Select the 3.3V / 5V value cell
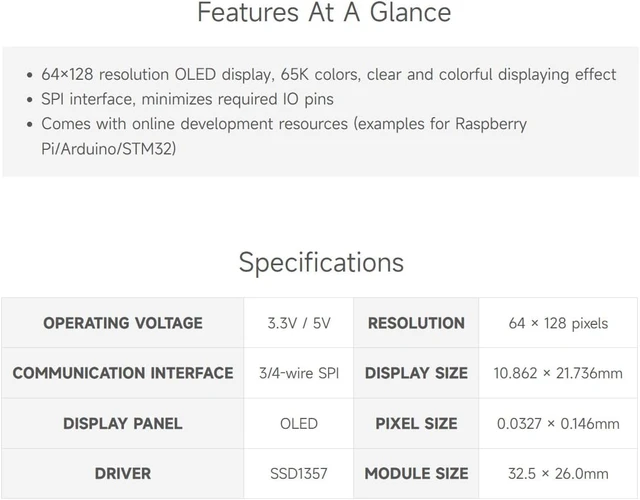Viewport: 640px width, 500px height. coord(299,323)
